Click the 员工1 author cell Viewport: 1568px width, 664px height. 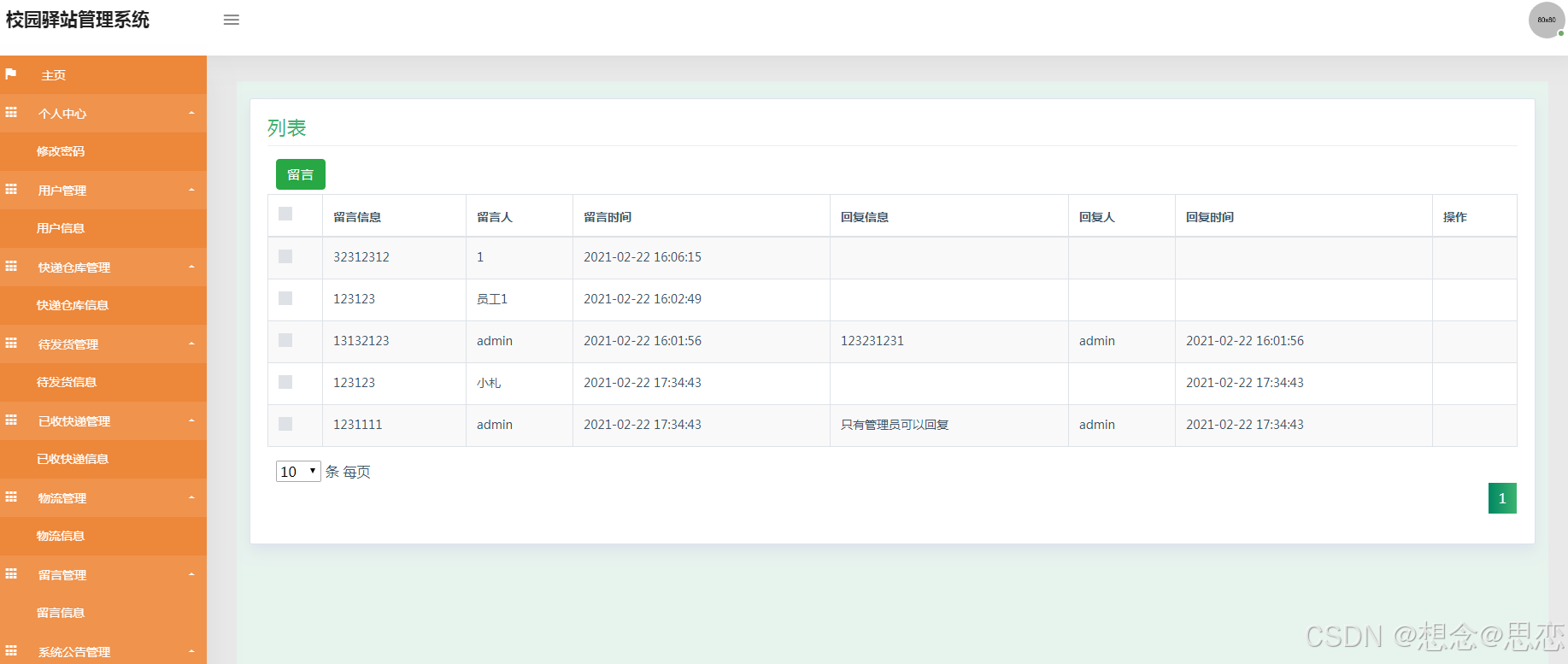(492, 298)
